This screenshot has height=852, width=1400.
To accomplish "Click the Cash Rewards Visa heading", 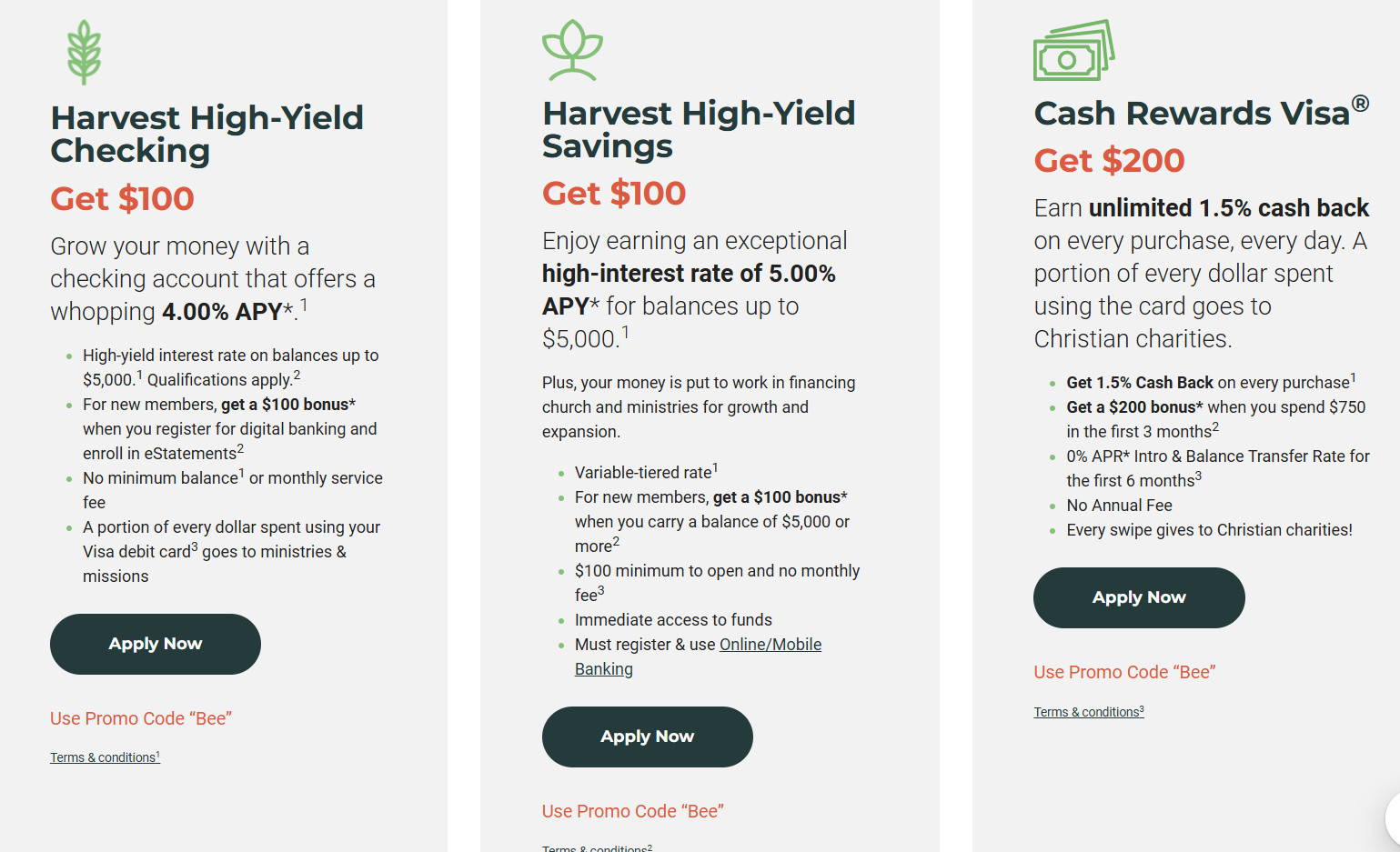I will 1201,112.
